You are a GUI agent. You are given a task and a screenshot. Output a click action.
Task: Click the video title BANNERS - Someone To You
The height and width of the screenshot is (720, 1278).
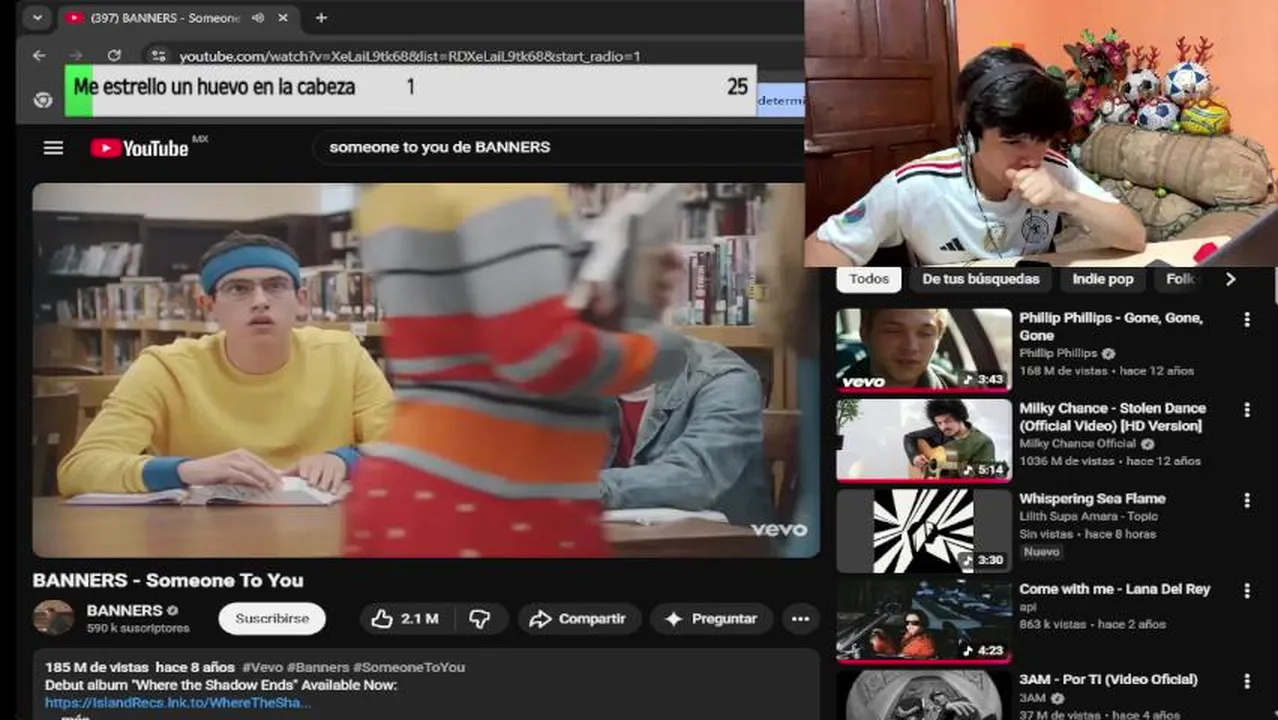pos(168,580)
